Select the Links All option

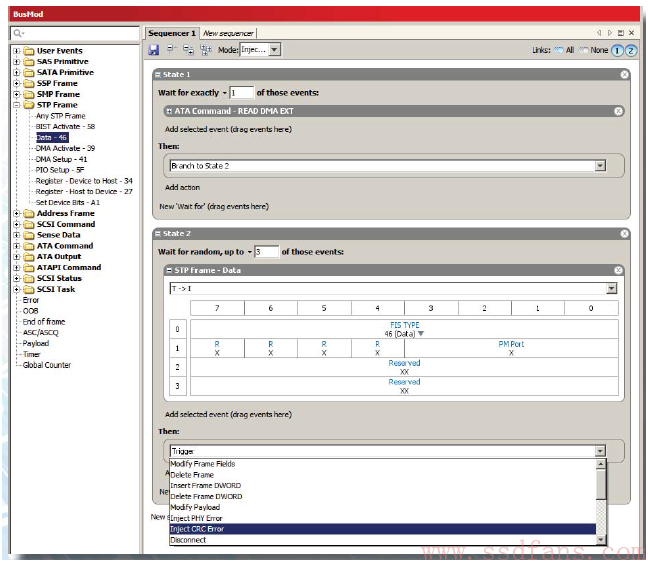(564, 50)
